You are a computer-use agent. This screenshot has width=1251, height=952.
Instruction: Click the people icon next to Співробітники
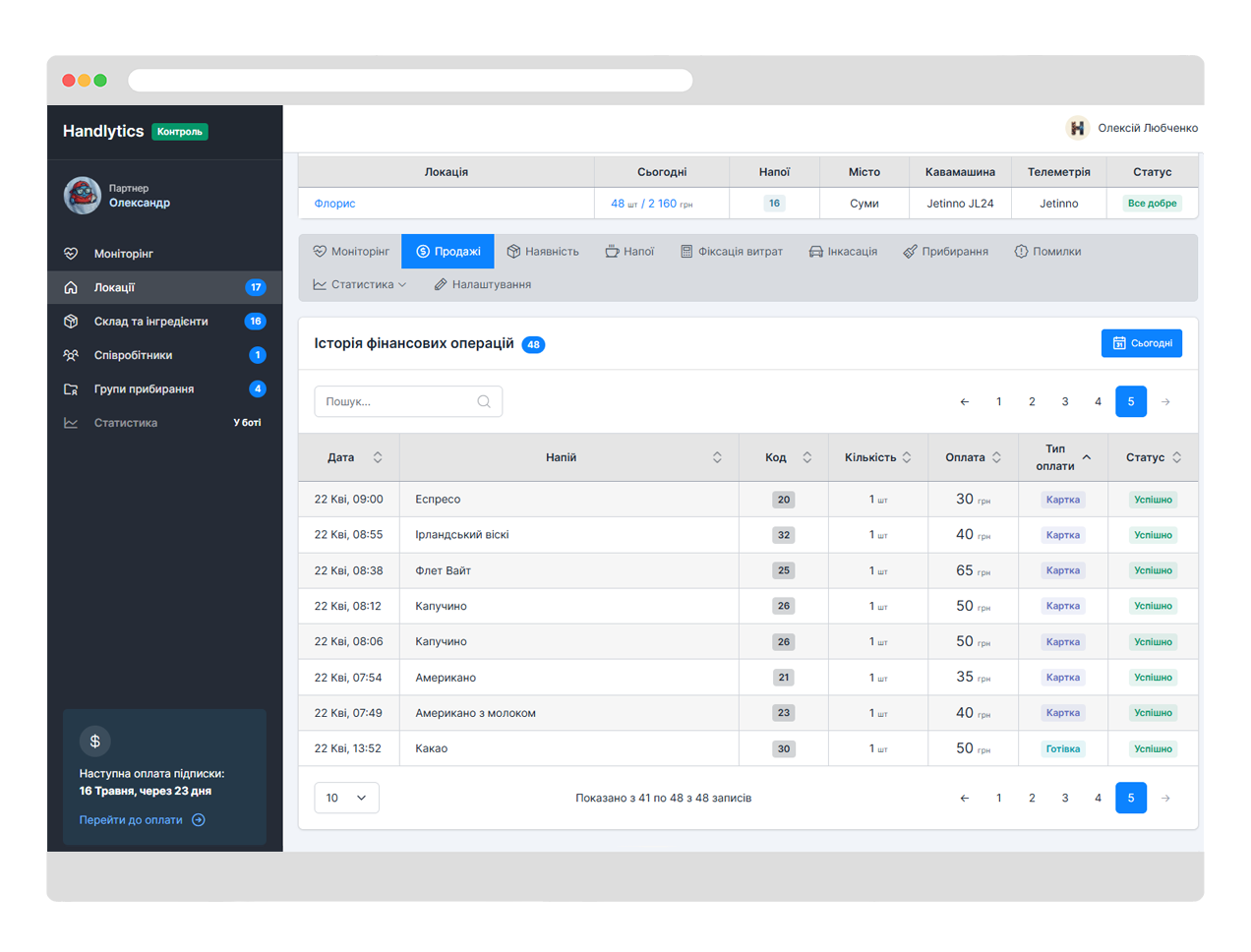click(71, 355)
